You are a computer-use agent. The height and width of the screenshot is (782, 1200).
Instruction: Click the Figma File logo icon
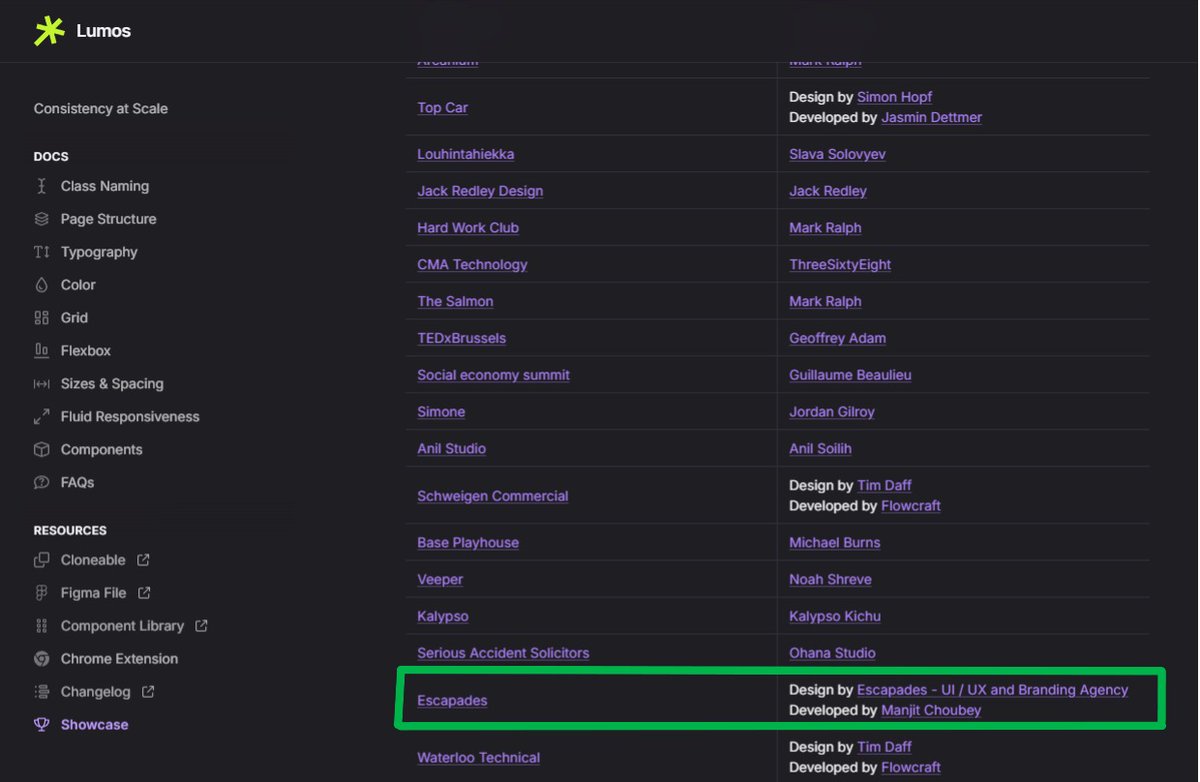click(x=41, y=593)
